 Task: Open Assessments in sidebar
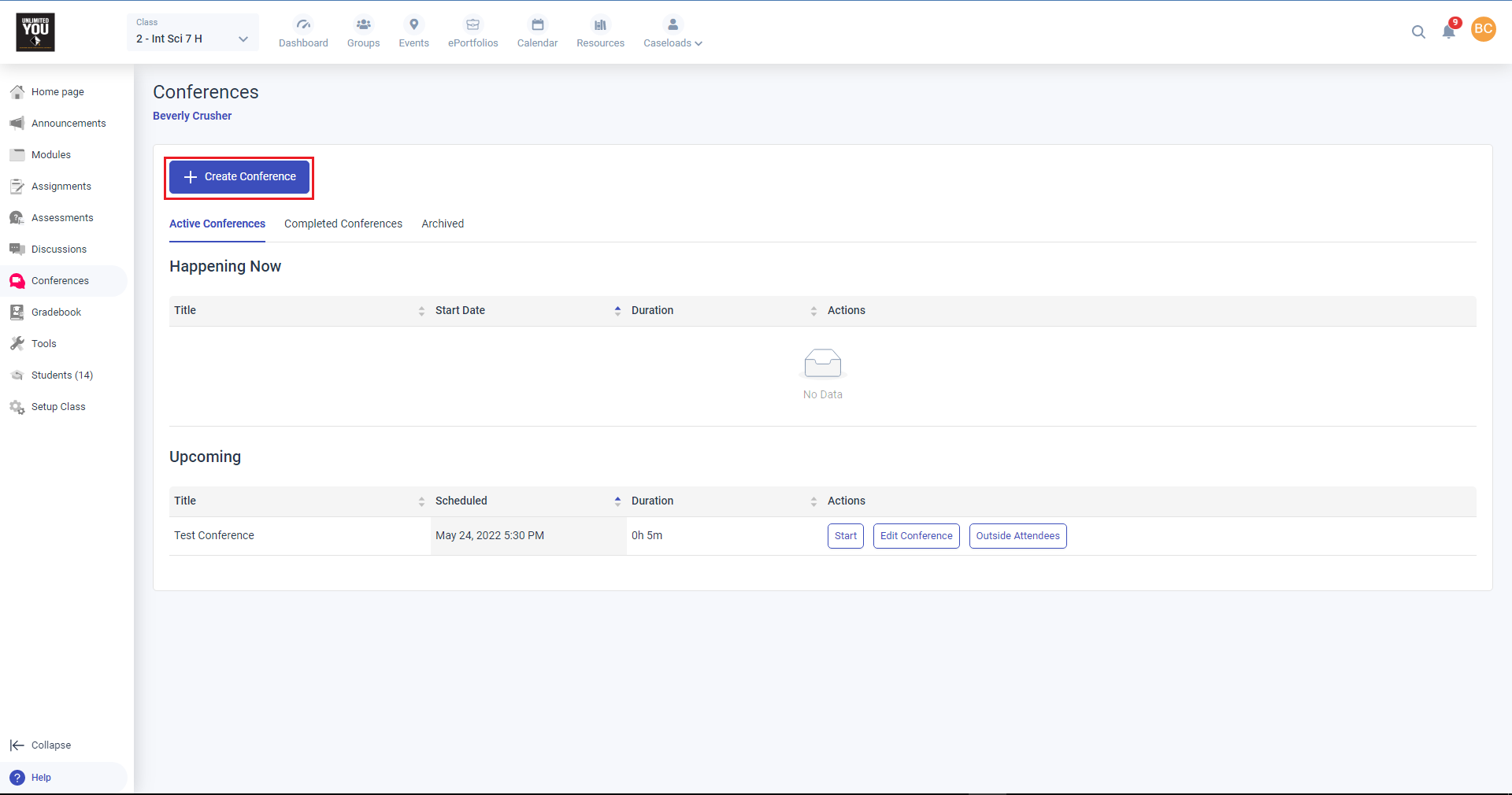[64, 218]
